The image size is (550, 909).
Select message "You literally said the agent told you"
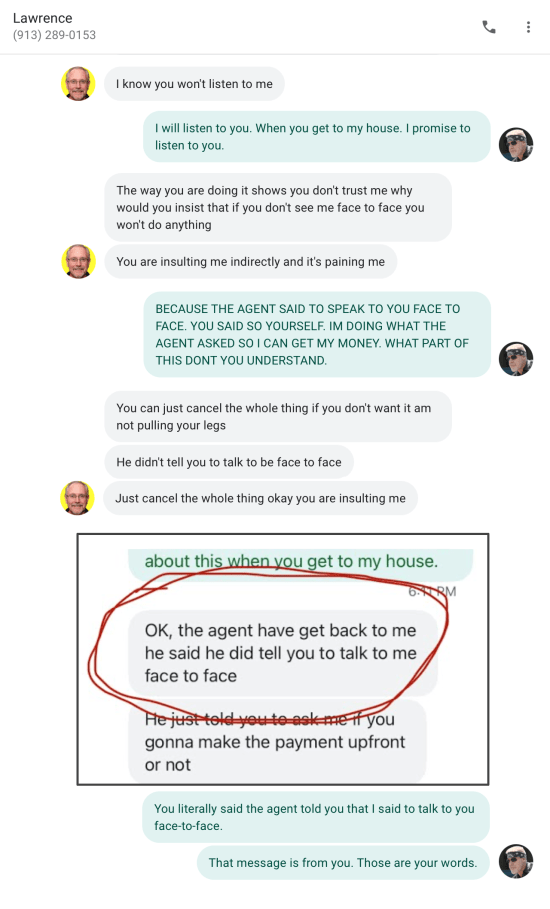[x=316, y=817]
